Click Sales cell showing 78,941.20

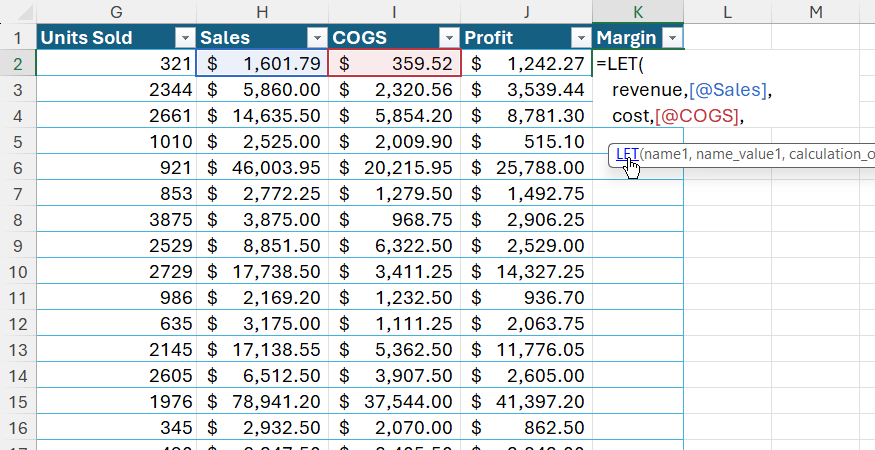coord(262,402)
